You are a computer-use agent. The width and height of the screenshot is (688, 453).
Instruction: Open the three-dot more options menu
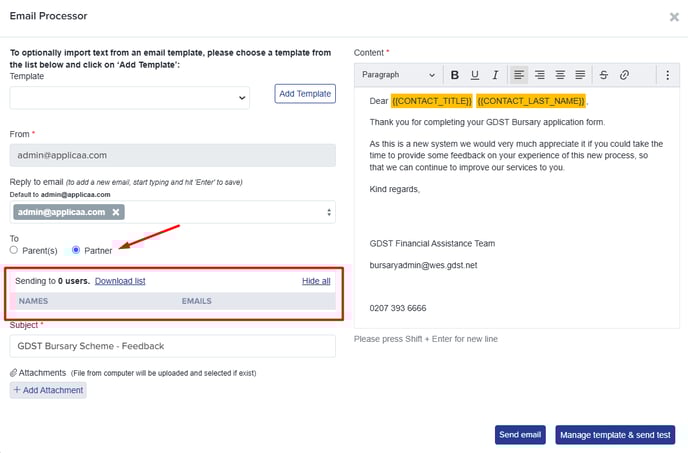(667, 75)
